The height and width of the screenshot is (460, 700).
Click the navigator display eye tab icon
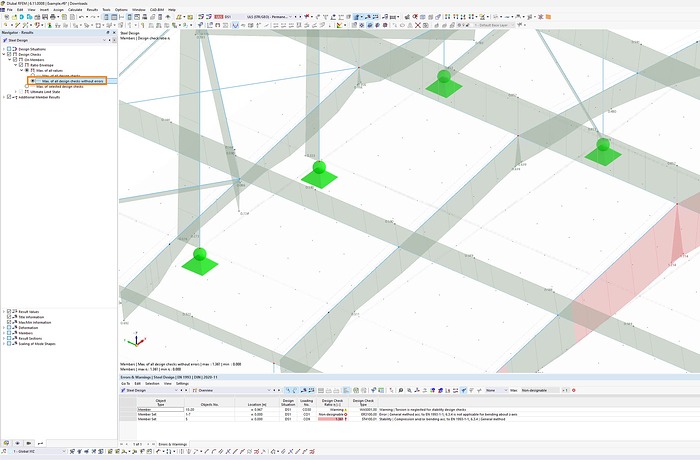tap(17, 442)
